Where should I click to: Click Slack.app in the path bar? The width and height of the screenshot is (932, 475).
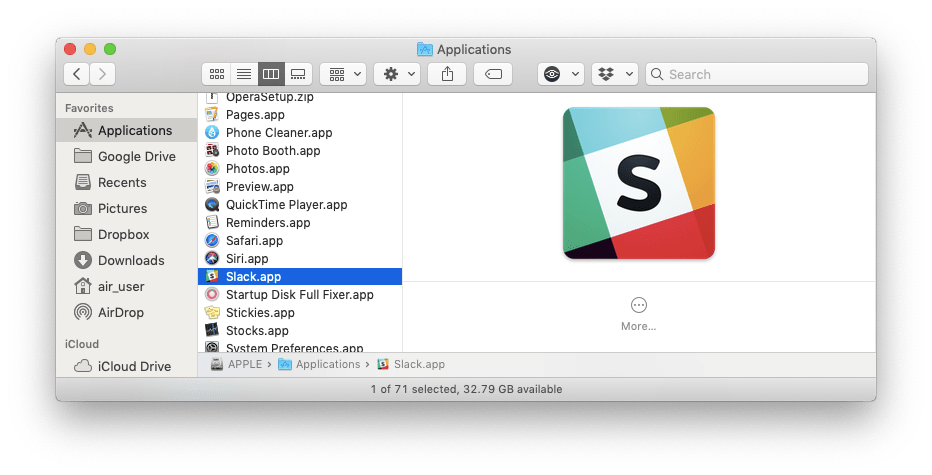click(411, 364)
